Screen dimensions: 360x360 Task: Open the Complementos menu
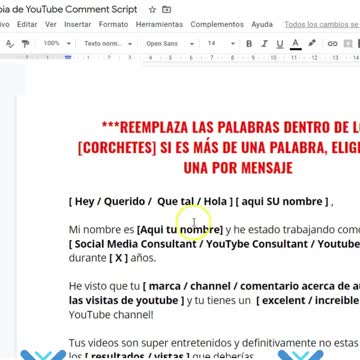pyautogui.click(x=217, y=24)
